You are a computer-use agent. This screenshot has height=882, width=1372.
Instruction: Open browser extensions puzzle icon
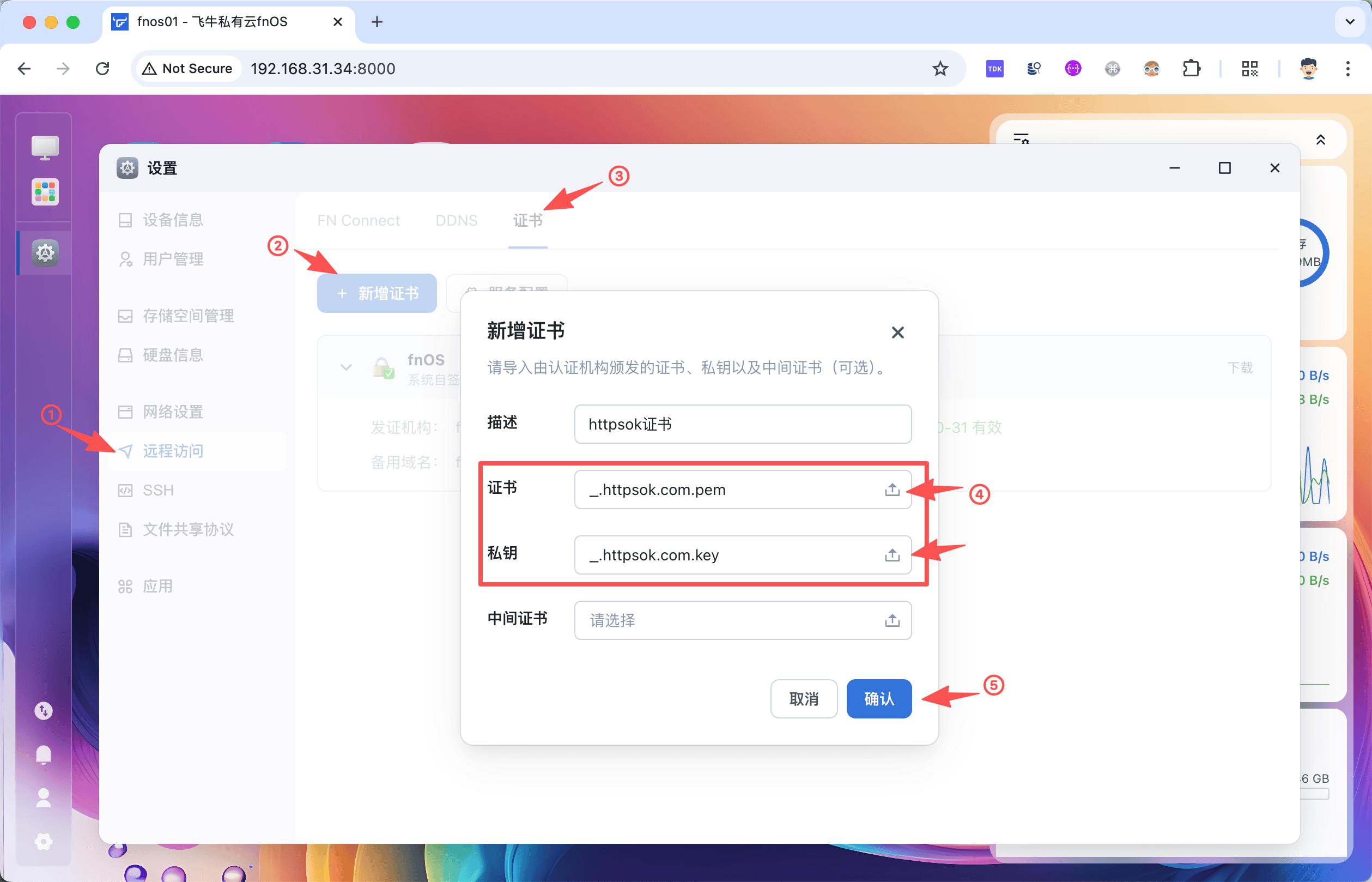1191,69
